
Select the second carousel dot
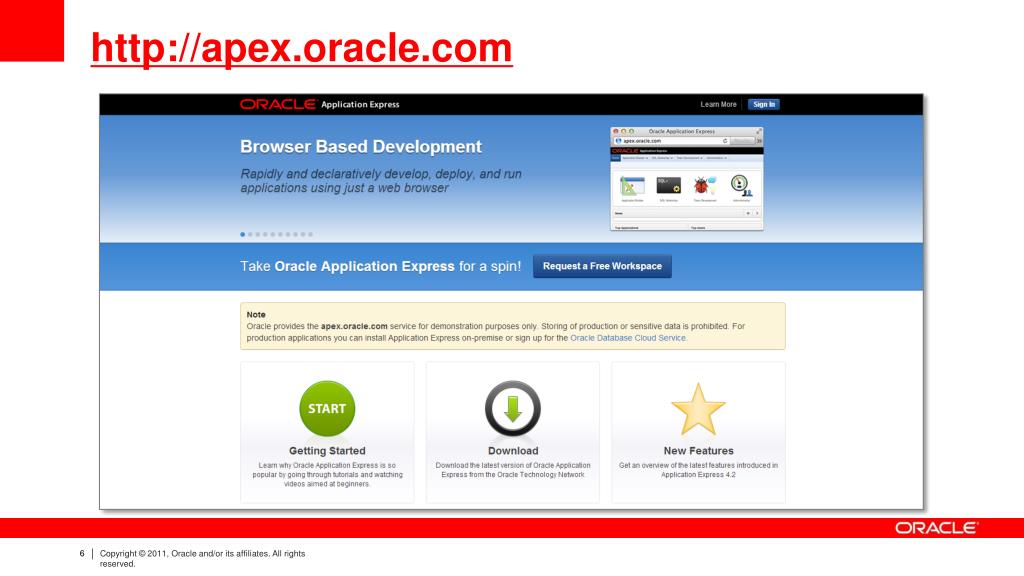pyautogui.click(x=250, y=234)
